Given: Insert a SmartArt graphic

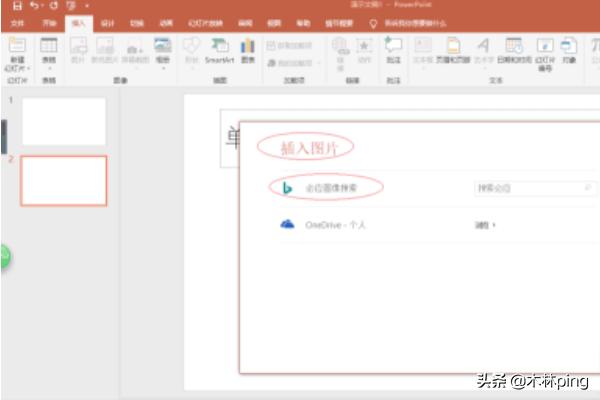Looking at the screenshot, I should click(220, 50).
